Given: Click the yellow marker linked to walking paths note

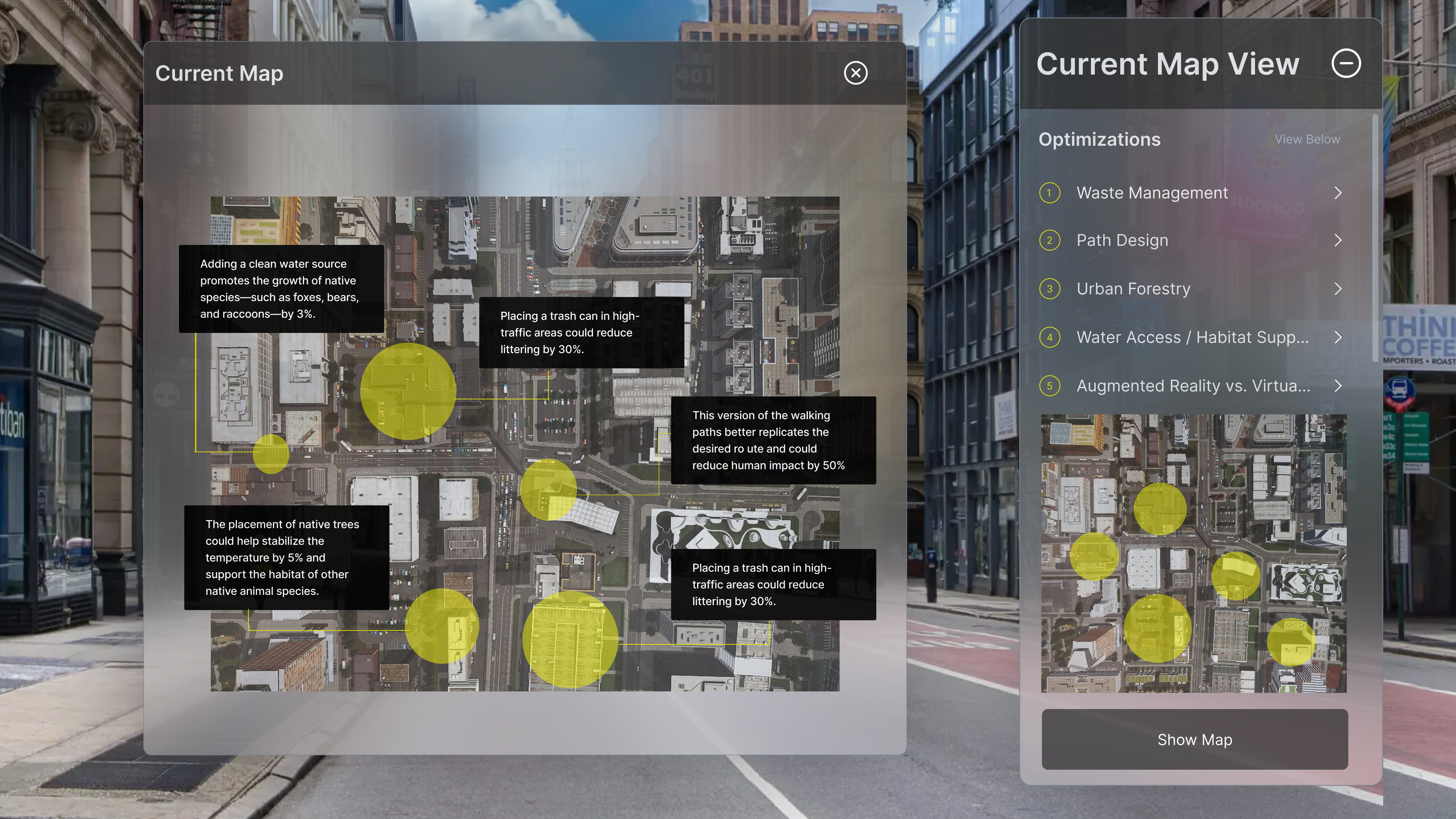Looking at the screenshot, I should click(x=548, y=489).
